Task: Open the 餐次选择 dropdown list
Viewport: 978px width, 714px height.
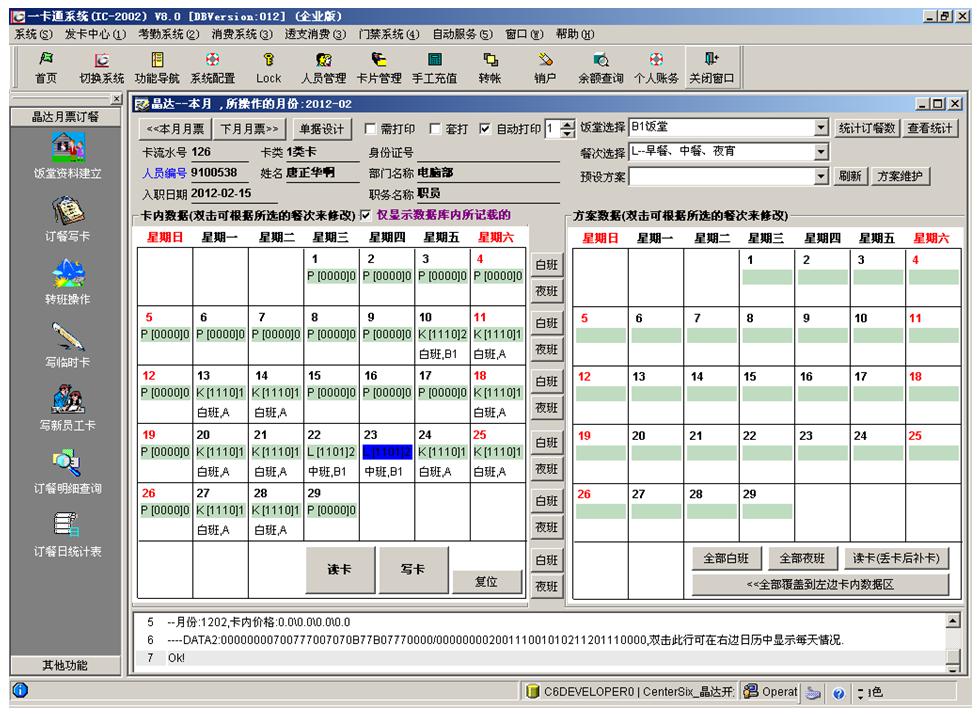Action: (x=822, y=152)
